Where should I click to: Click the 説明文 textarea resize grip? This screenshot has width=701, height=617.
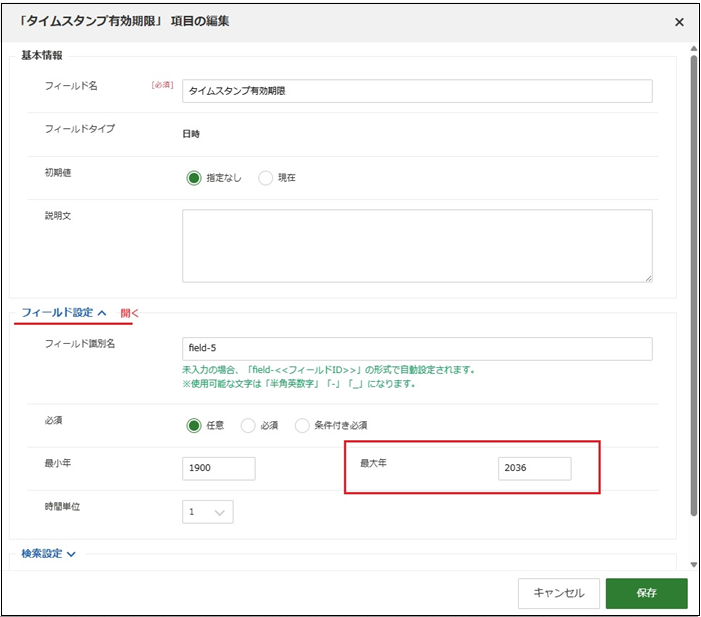(x=648, y=278)
